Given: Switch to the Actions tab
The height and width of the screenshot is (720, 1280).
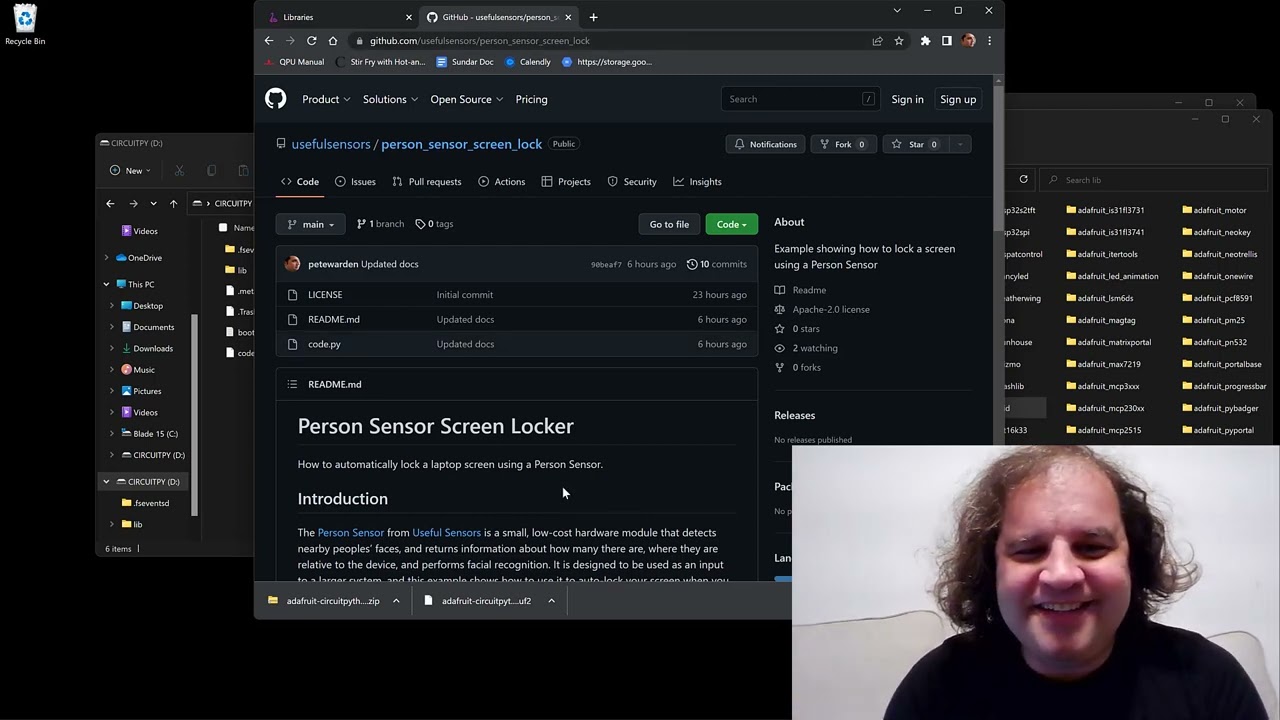Looking at the screenshot, I should point(502,182).
